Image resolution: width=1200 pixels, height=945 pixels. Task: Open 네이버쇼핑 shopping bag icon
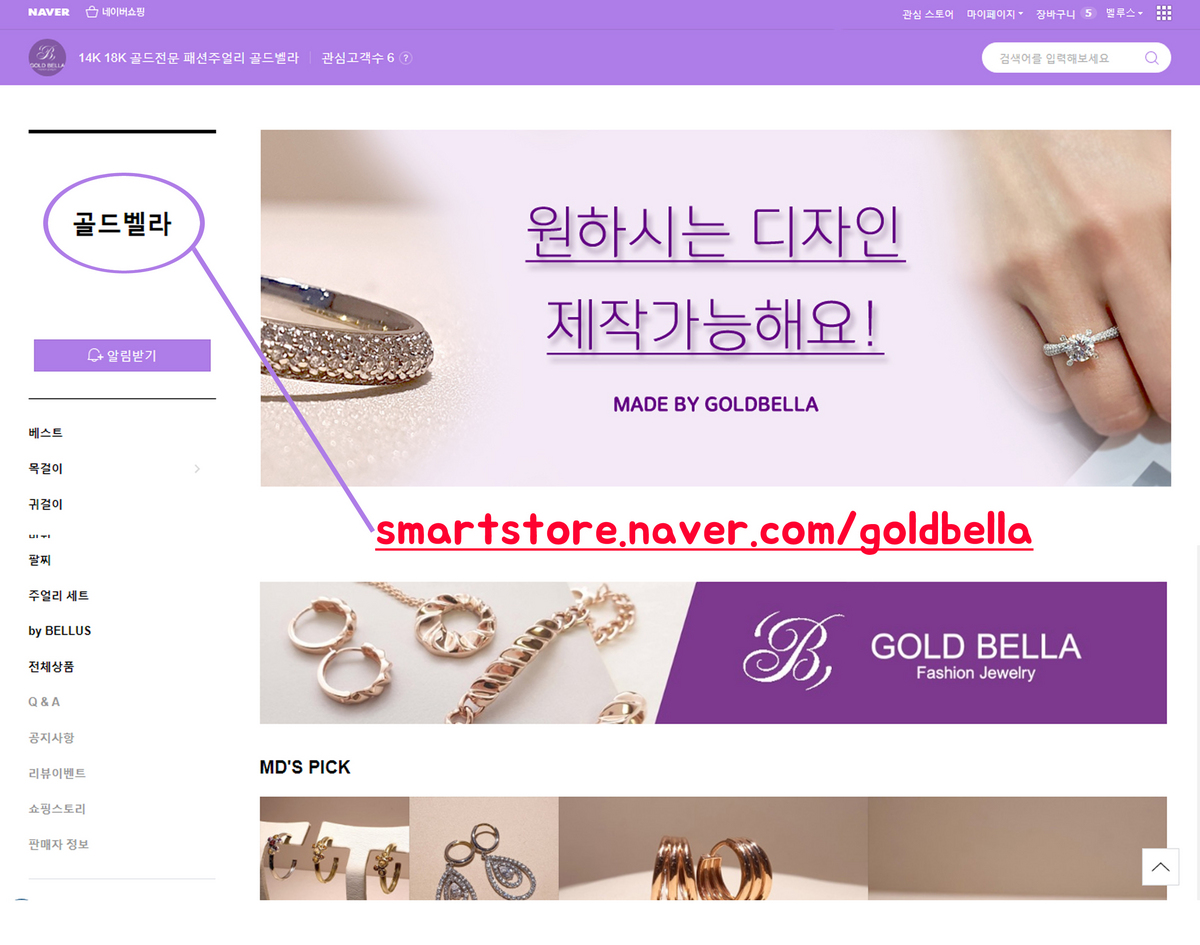(92, 12)
